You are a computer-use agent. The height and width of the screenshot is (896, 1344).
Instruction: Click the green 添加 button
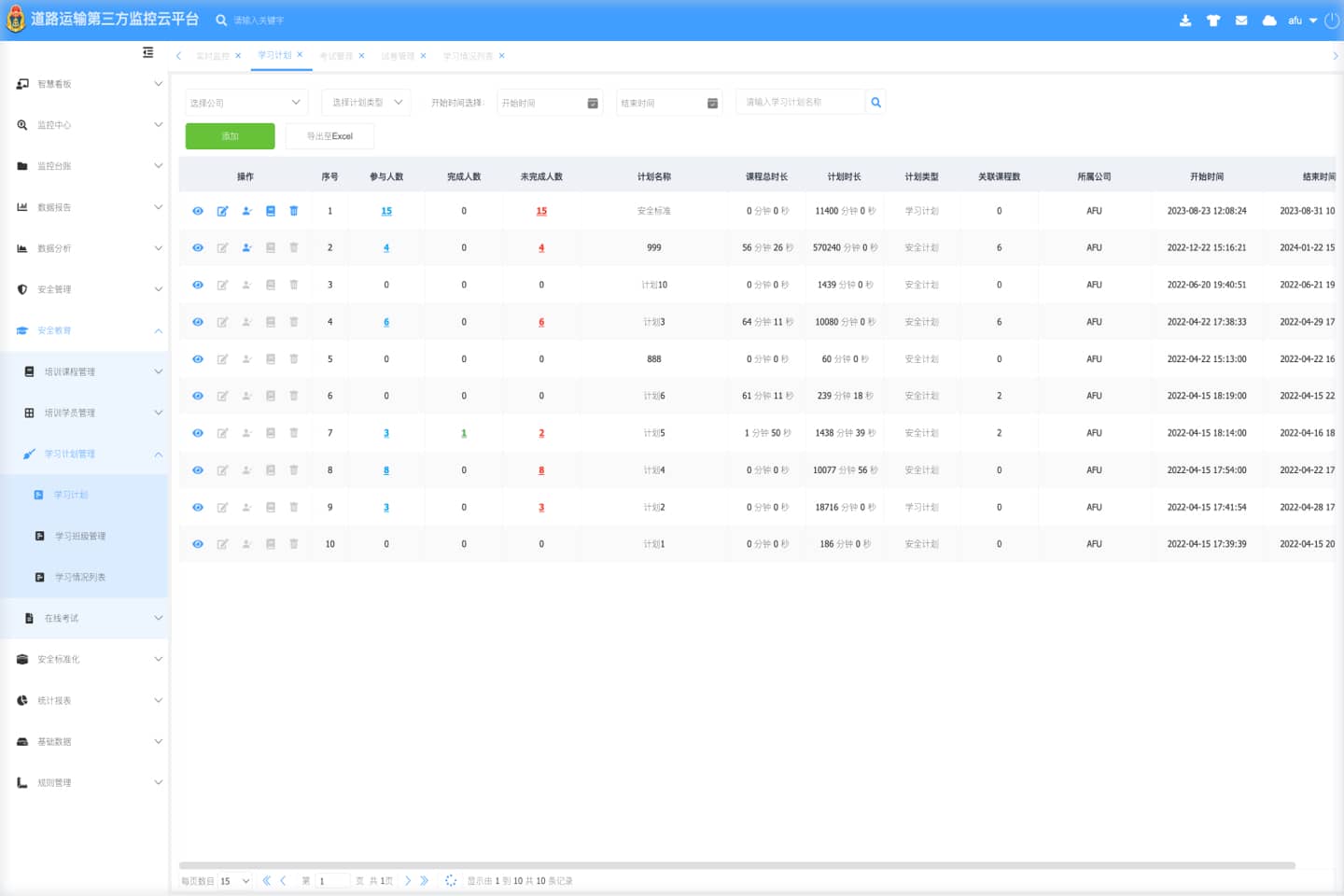[x=231, y=136]
